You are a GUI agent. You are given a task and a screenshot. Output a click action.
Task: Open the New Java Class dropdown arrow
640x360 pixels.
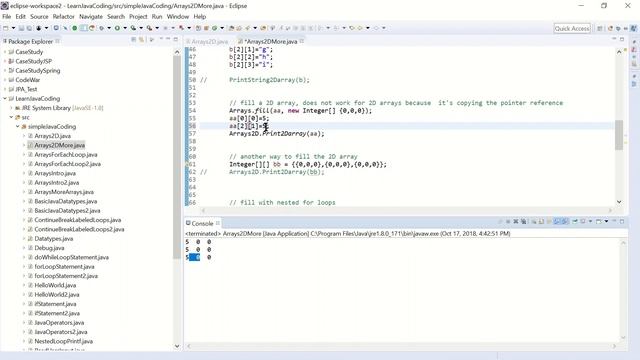click(x=222, y=28)
